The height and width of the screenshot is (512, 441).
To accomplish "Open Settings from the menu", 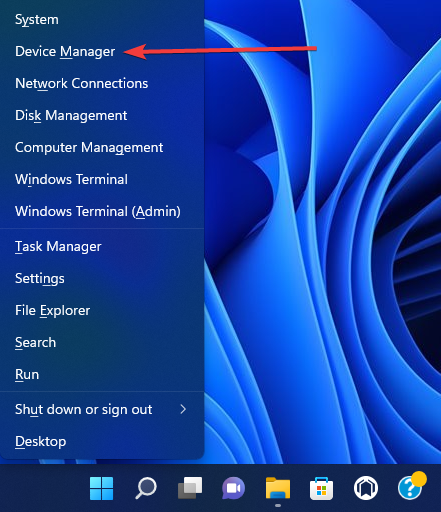I will (102, 278).
